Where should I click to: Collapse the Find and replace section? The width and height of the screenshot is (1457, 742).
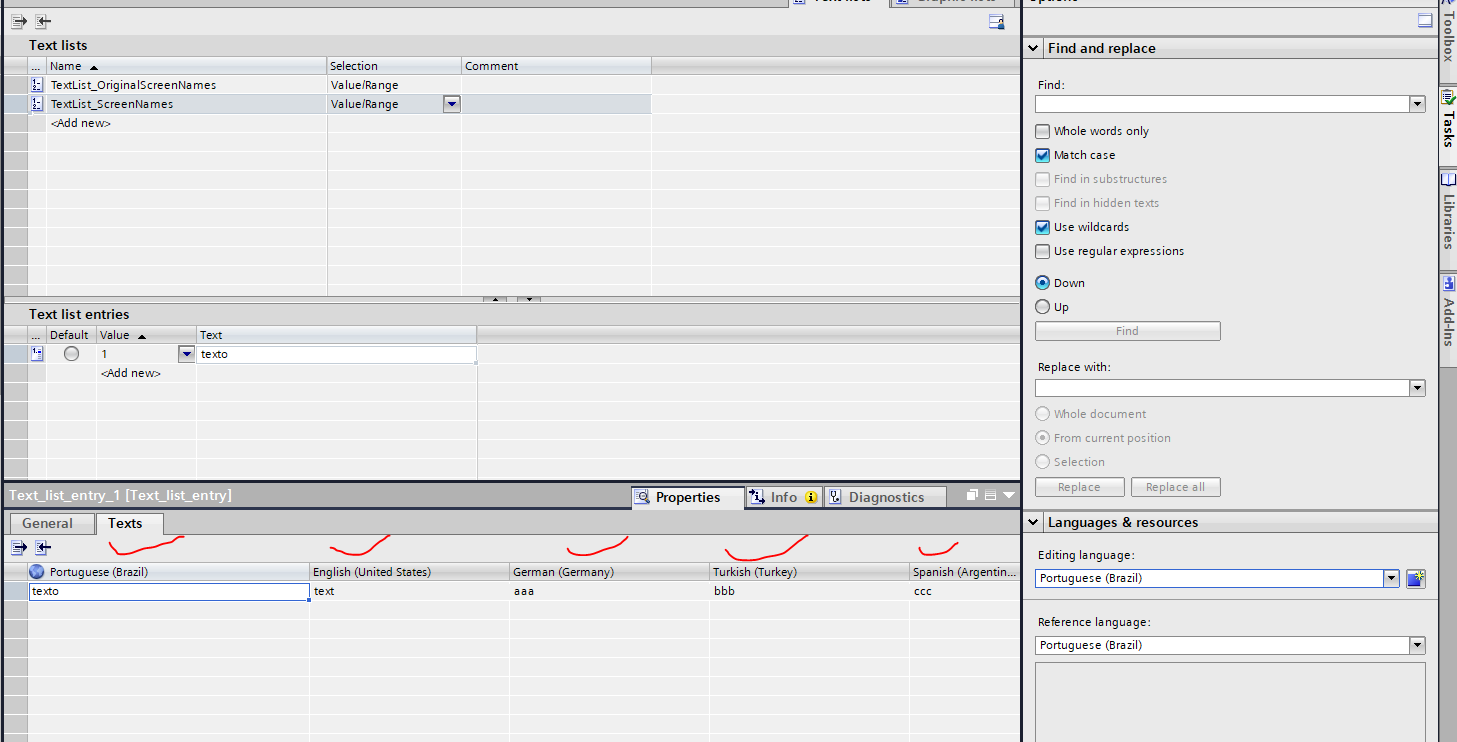coord(1034,48)
